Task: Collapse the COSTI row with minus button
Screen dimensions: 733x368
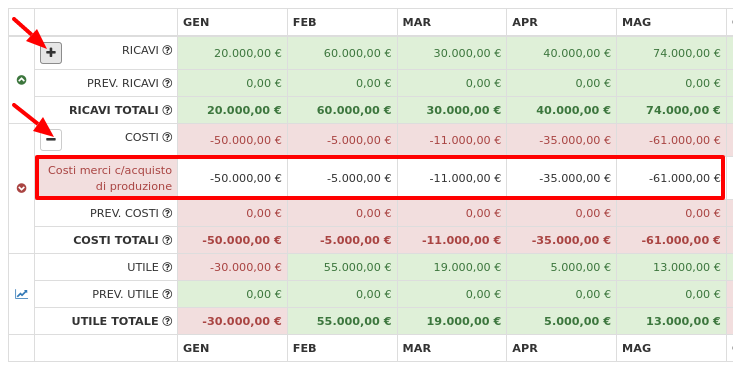Action: click(x=51, y=139)
